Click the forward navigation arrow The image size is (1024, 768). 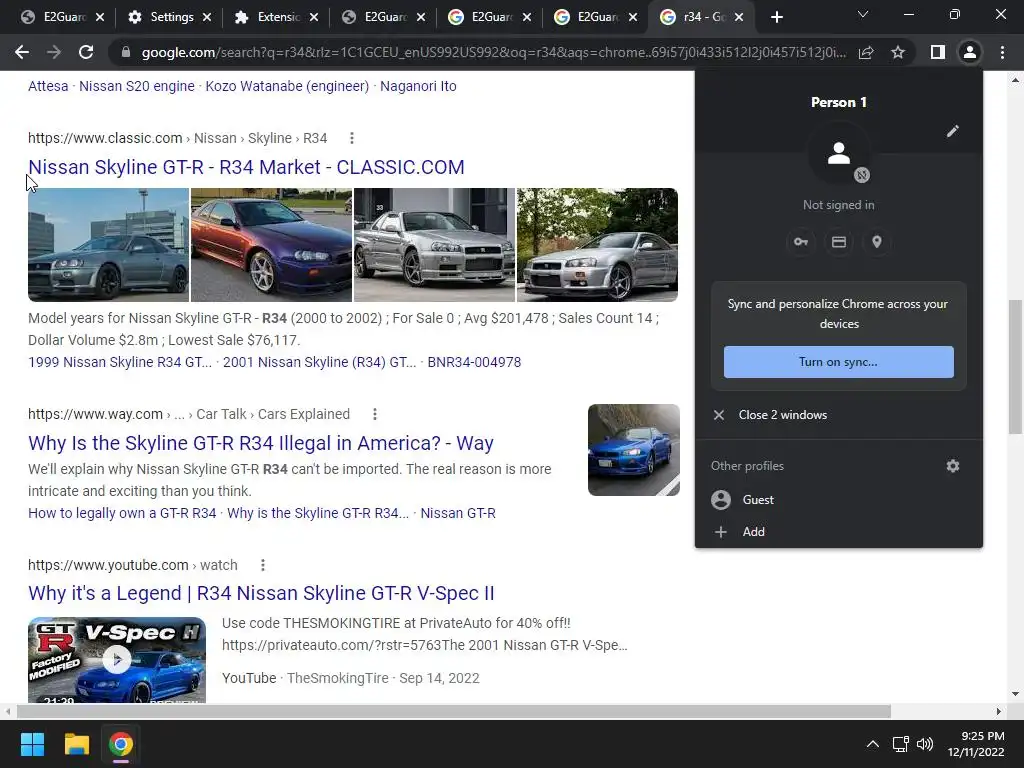point(54,52)
